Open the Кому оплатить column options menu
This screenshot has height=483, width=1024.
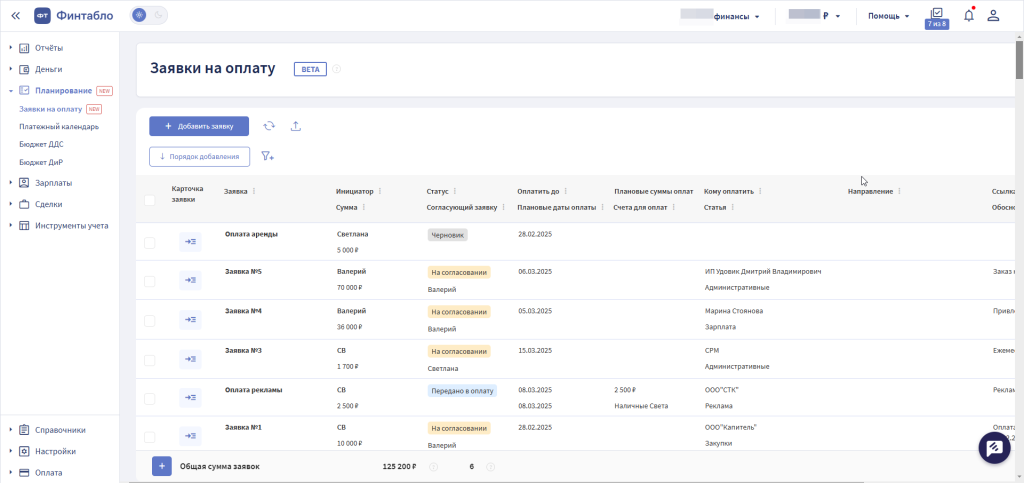pyautogui.click(x=760, y=191)
